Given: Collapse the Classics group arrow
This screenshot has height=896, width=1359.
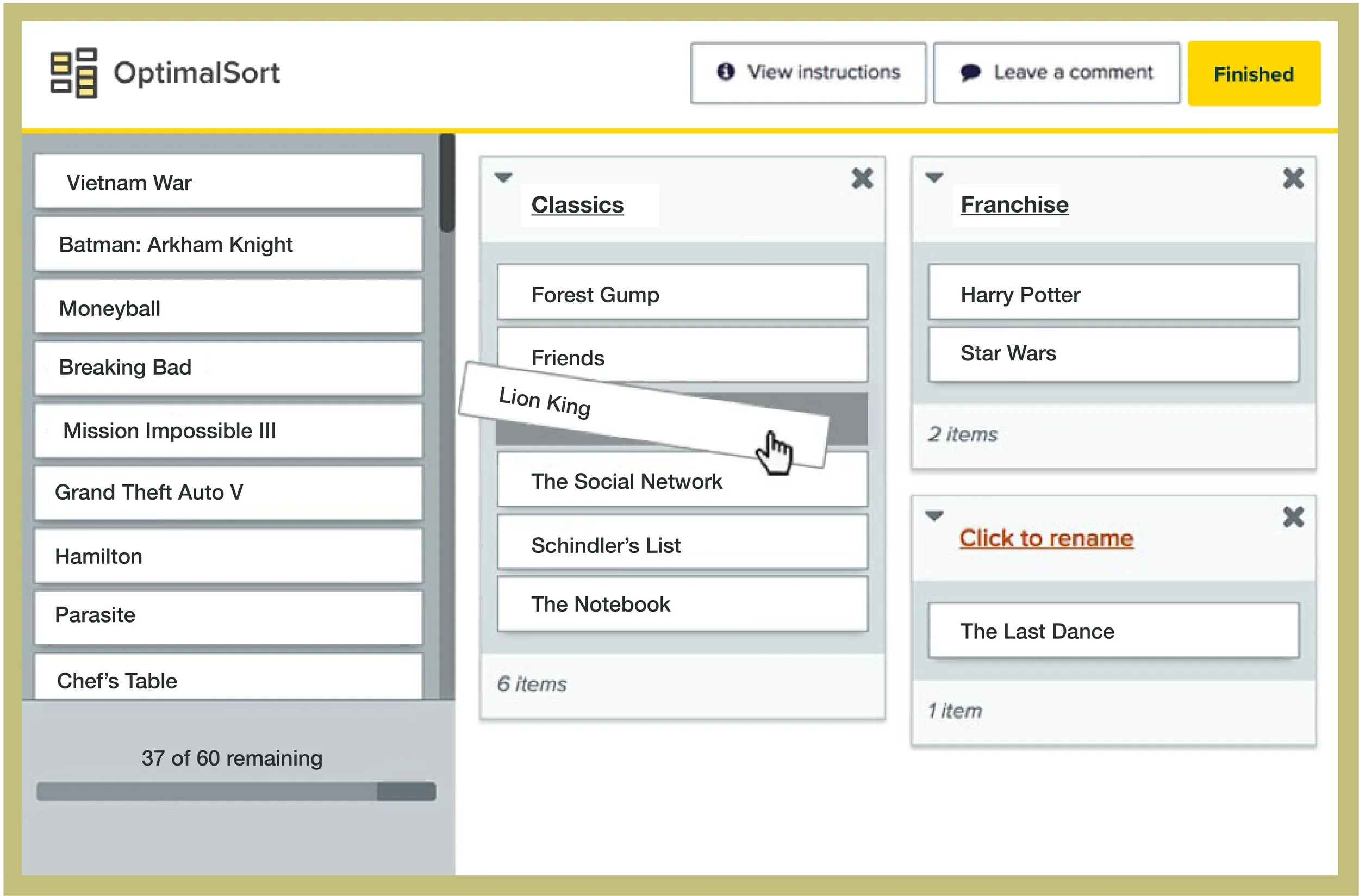Looking at the screenshot, I should coord(503,178).
